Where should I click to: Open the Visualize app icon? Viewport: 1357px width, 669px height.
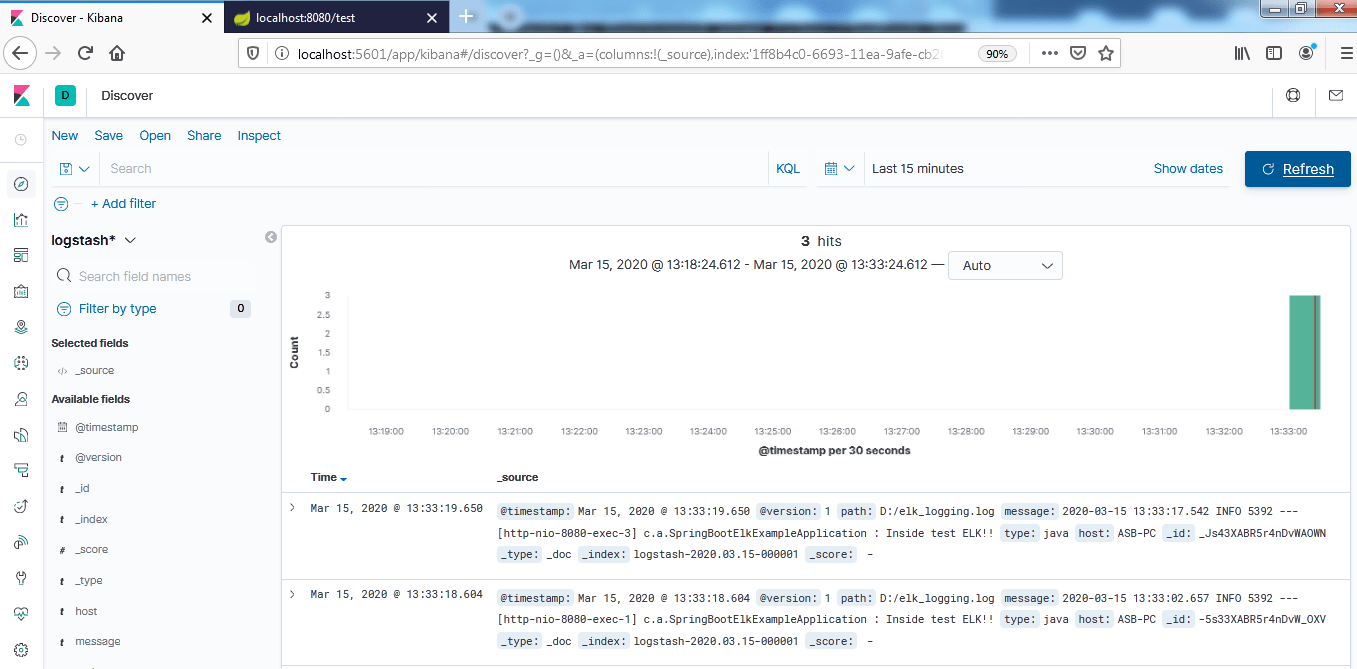(21, 219)
